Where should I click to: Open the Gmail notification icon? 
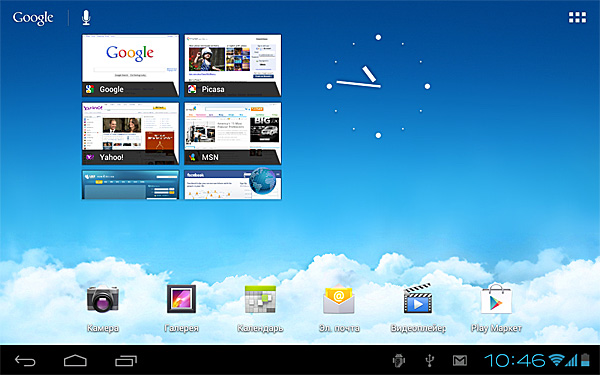point(460,360)
